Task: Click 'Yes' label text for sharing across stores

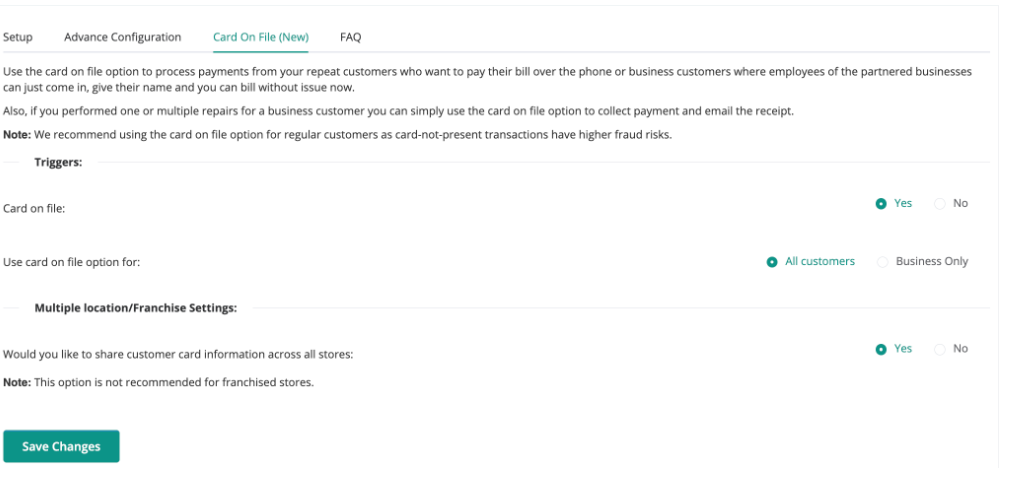Action: pyautogui.click(x=903, y=349)
